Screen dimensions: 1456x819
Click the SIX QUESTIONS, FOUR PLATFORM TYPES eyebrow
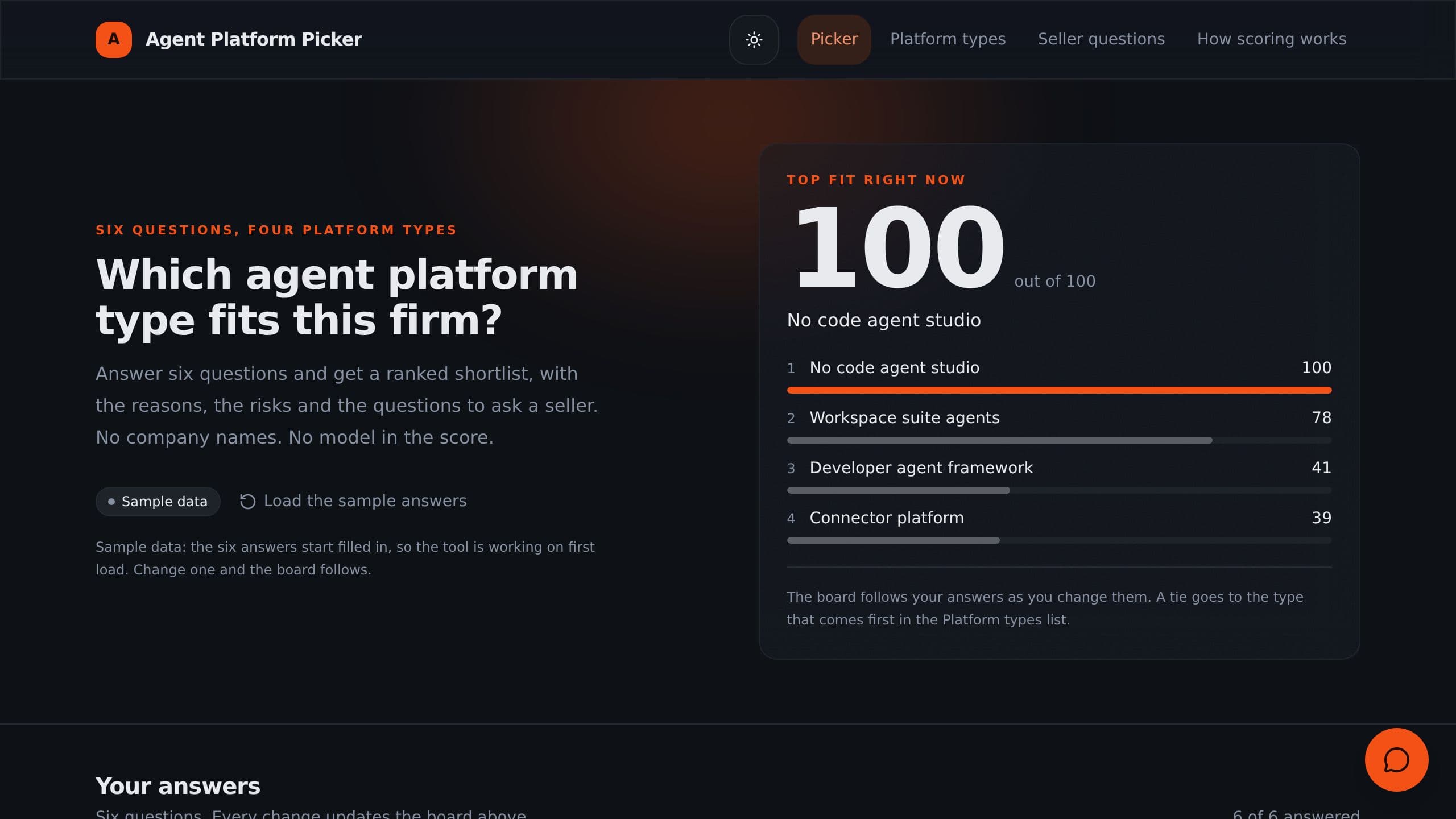276,230
